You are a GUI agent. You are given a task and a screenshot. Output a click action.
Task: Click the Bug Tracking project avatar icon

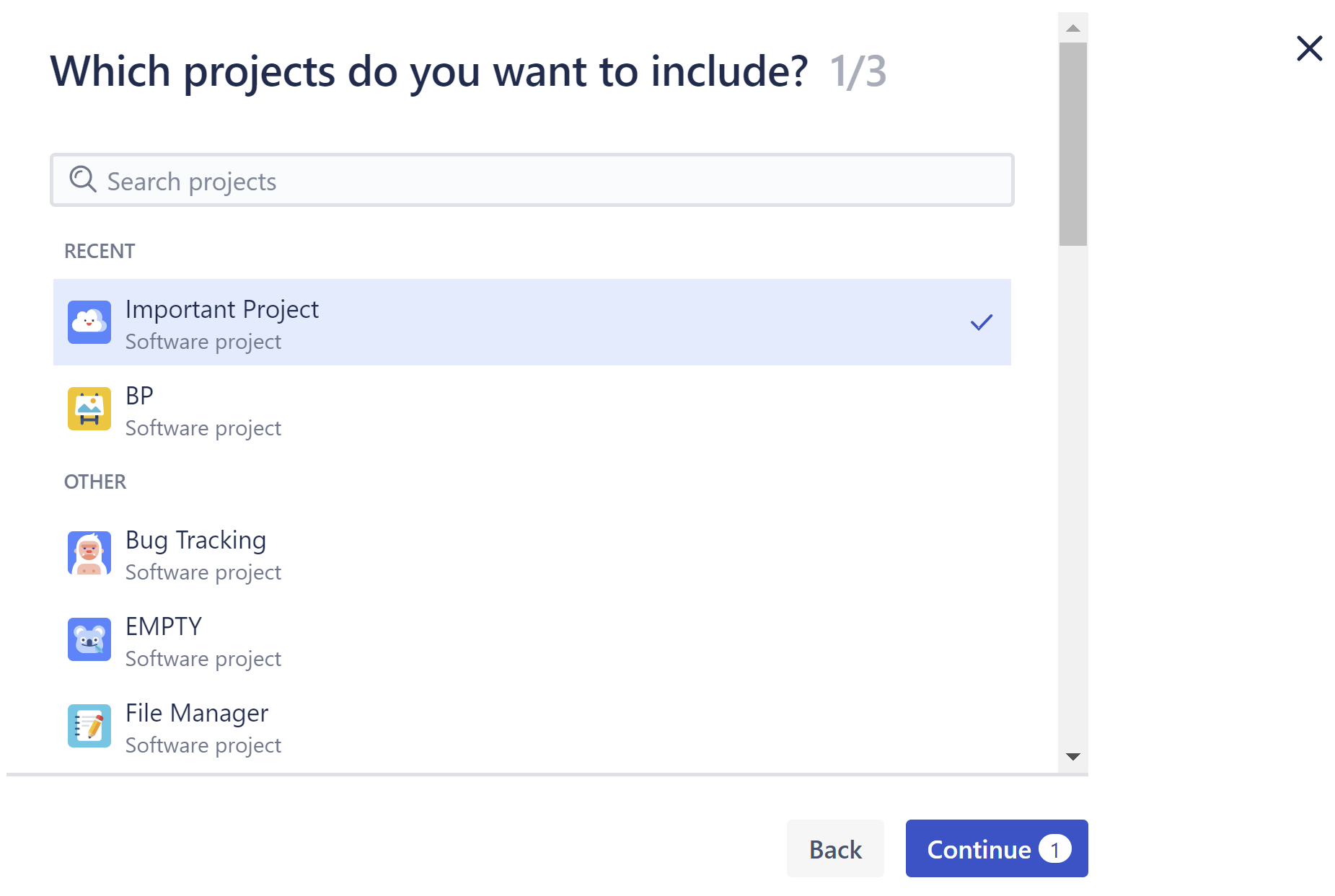point(89,553)
